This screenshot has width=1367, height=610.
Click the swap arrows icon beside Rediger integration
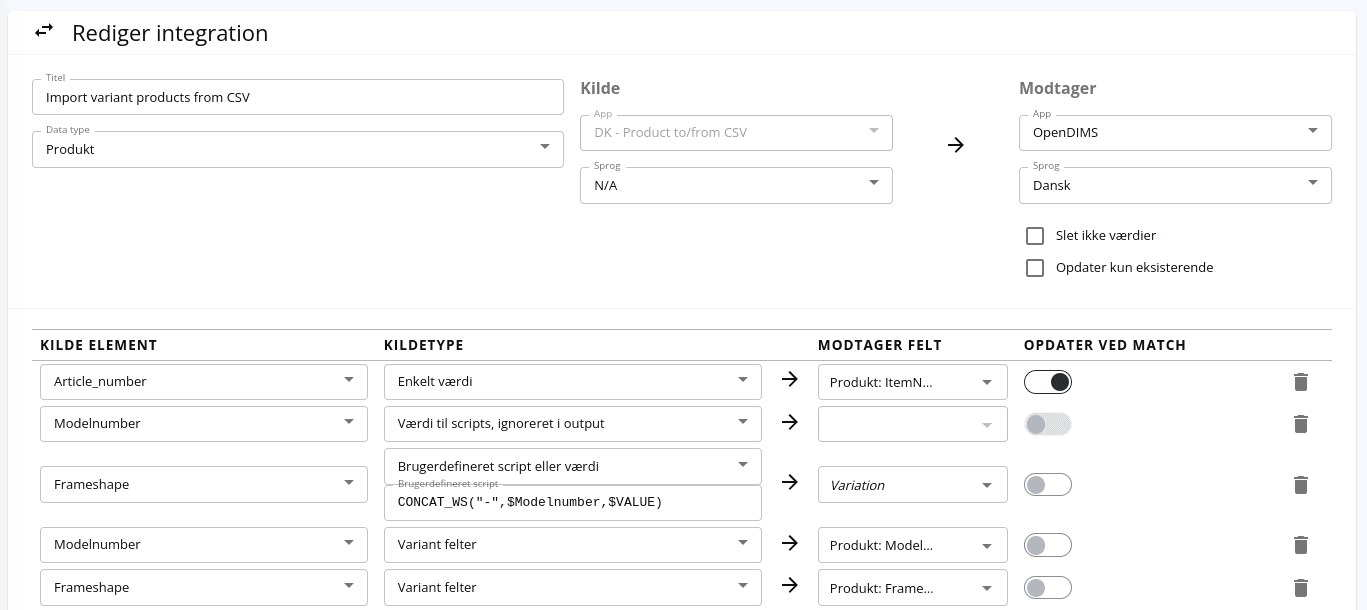pyautogui.click(x=44, y=32)
